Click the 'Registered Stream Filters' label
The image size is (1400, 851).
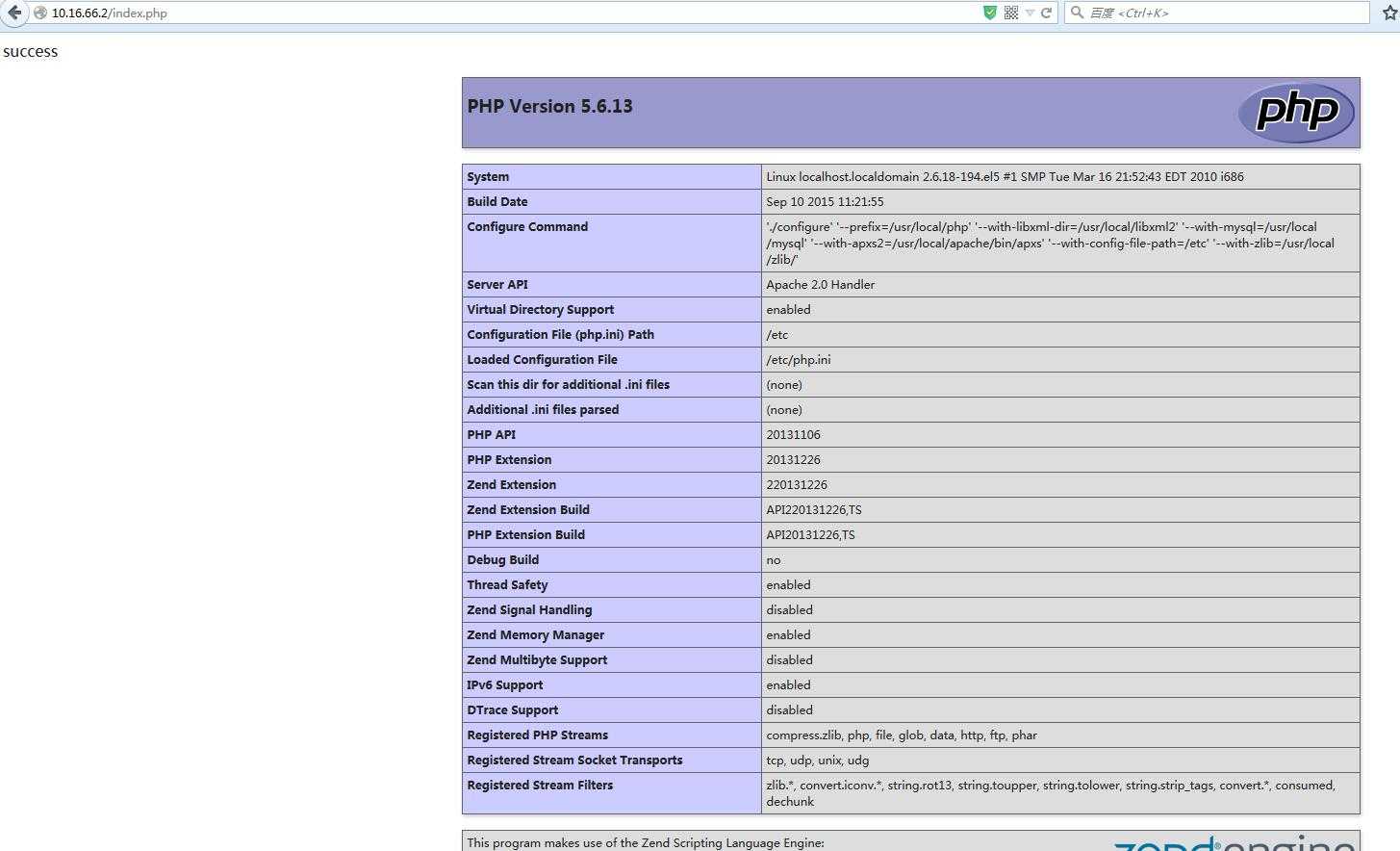pos(540,786)
